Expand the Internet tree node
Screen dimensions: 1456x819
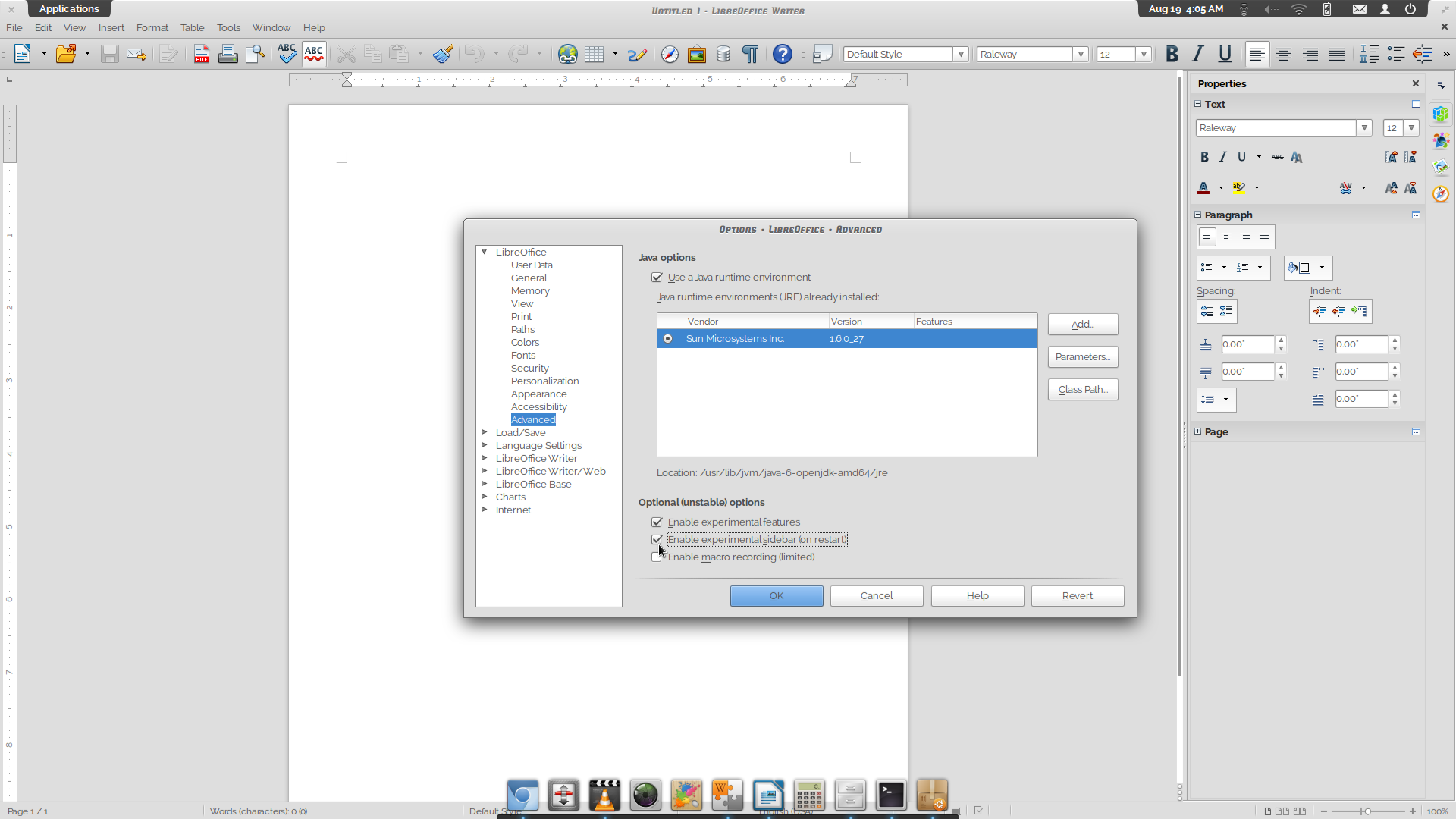click(x=484, y=510)
